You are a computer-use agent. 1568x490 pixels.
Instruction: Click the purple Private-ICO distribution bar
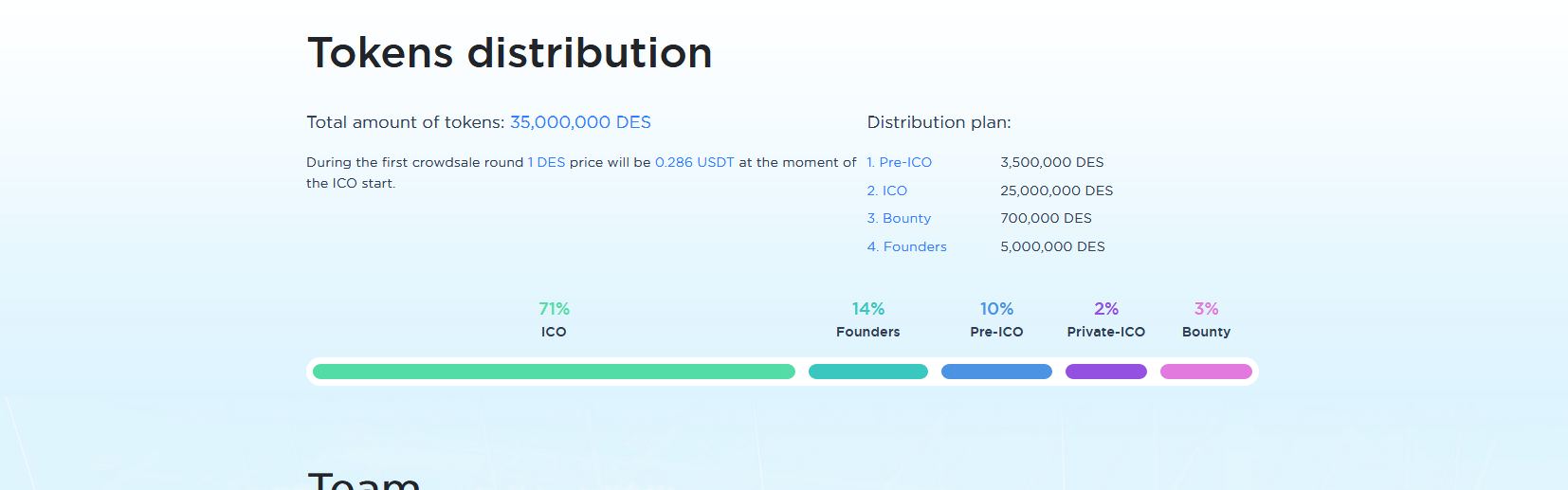1106,372
